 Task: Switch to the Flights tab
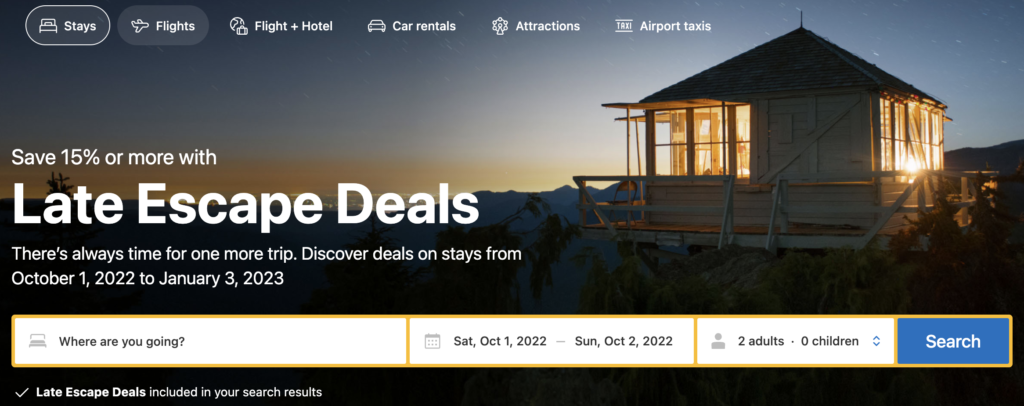pyautogui.click(x=163, y=26)
